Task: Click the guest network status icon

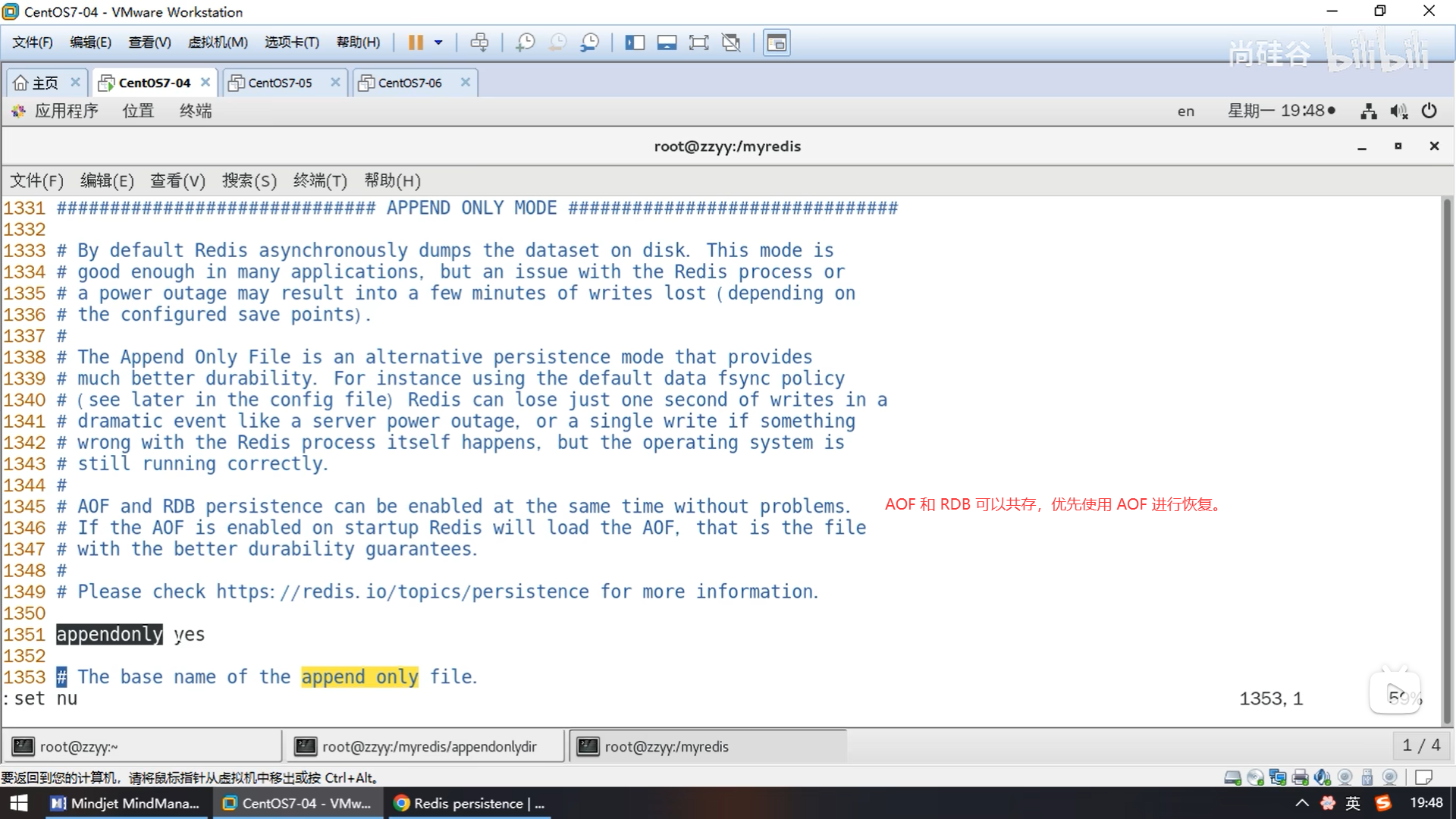Action: pos(1369,111)
